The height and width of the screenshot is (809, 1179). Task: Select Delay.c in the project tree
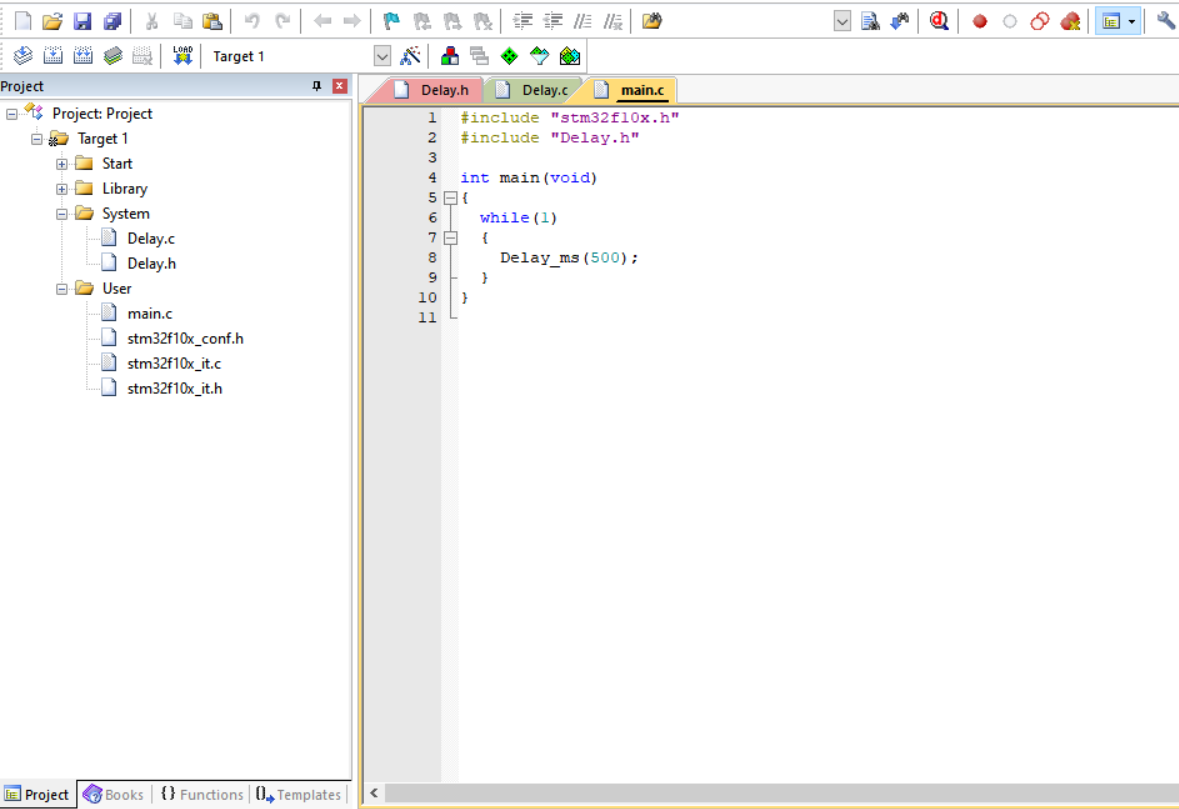click(x=150, y=238)
